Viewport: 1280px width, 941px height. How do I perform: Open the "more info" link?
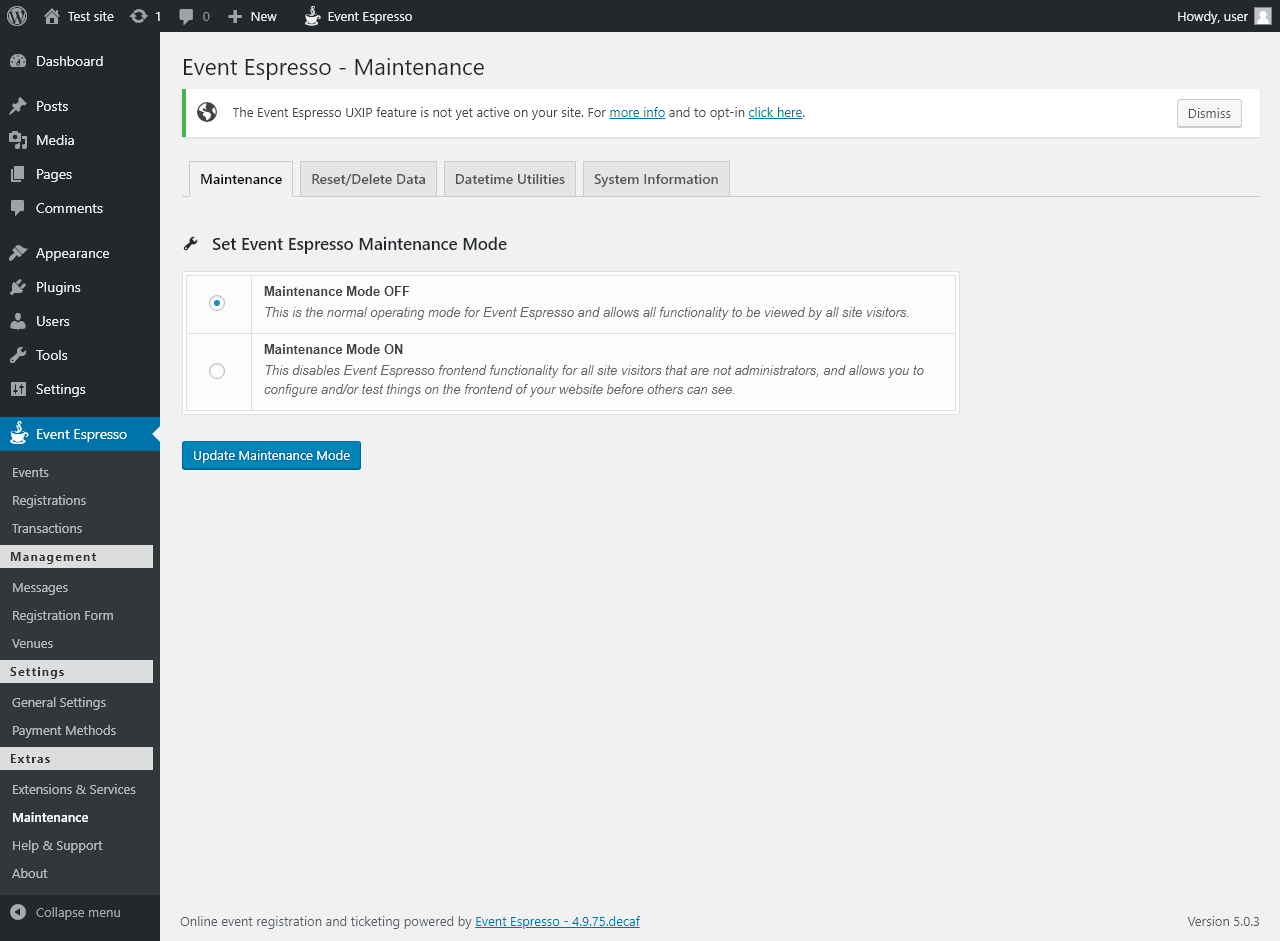click(637, 113)
